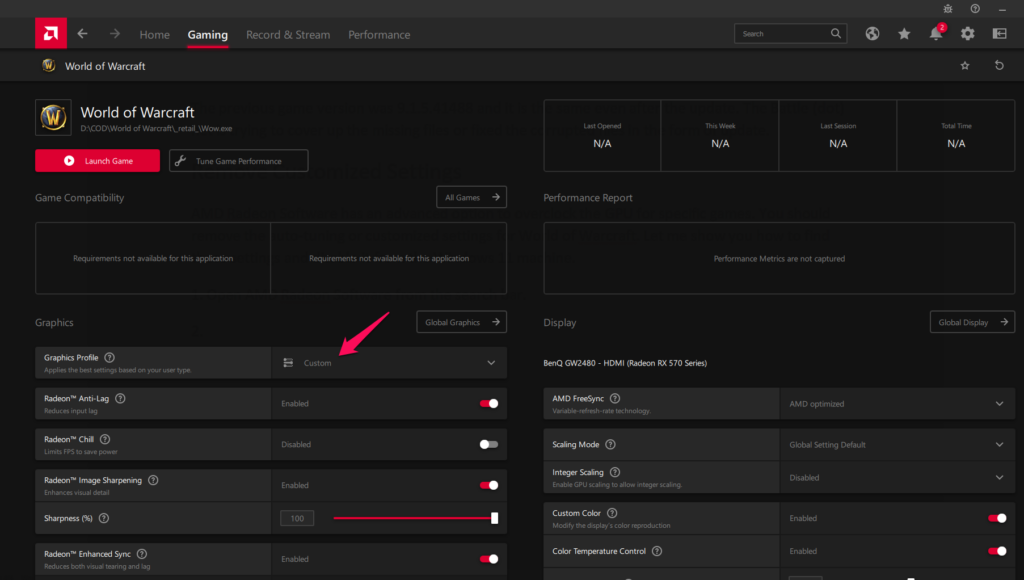The height and width of the screenshot is (580, 1024).
Task: Show help for Custom Color
Action: point(612,513)
